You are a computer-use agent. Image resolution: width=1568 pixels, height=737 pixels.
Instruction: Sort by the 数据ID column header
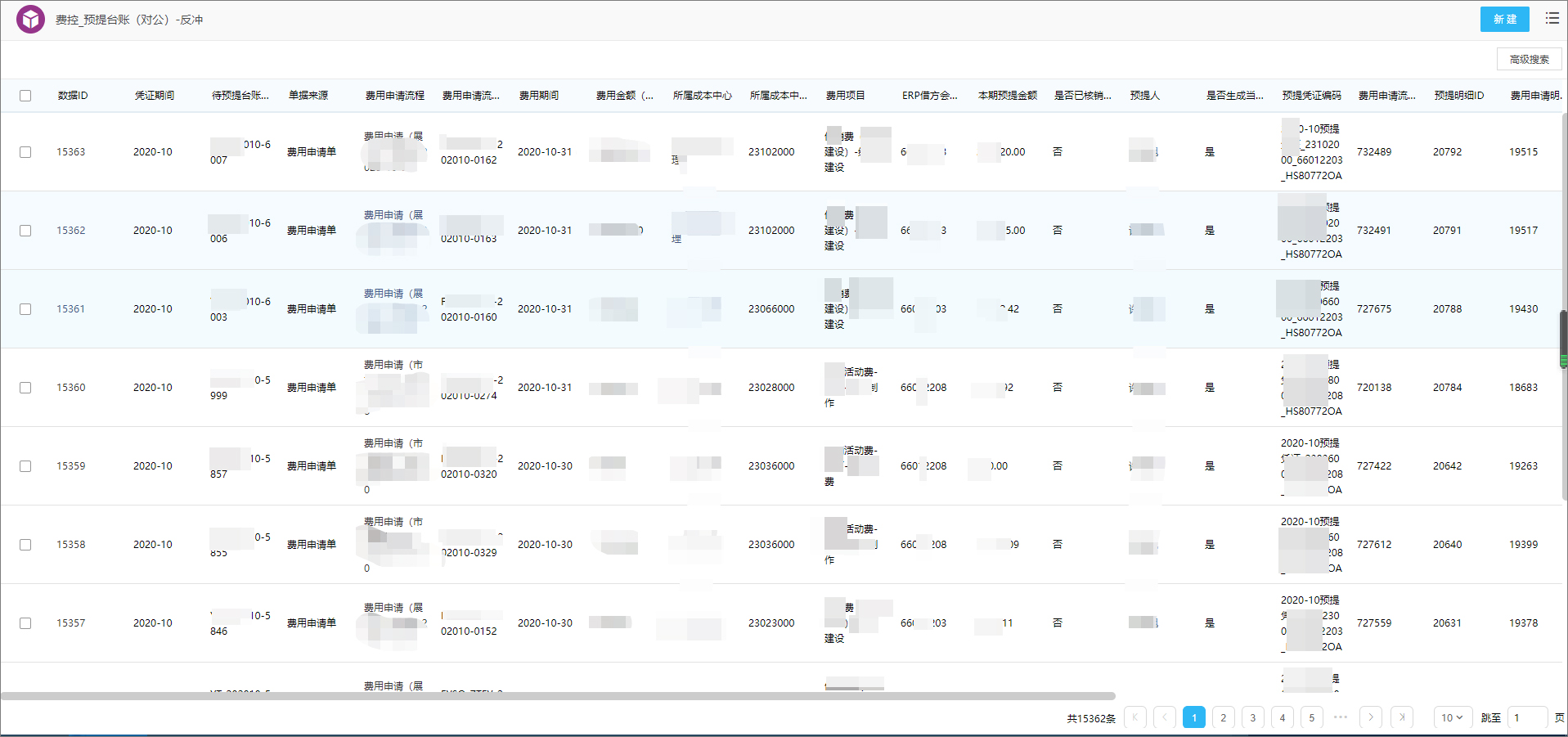tap(73, 96)
